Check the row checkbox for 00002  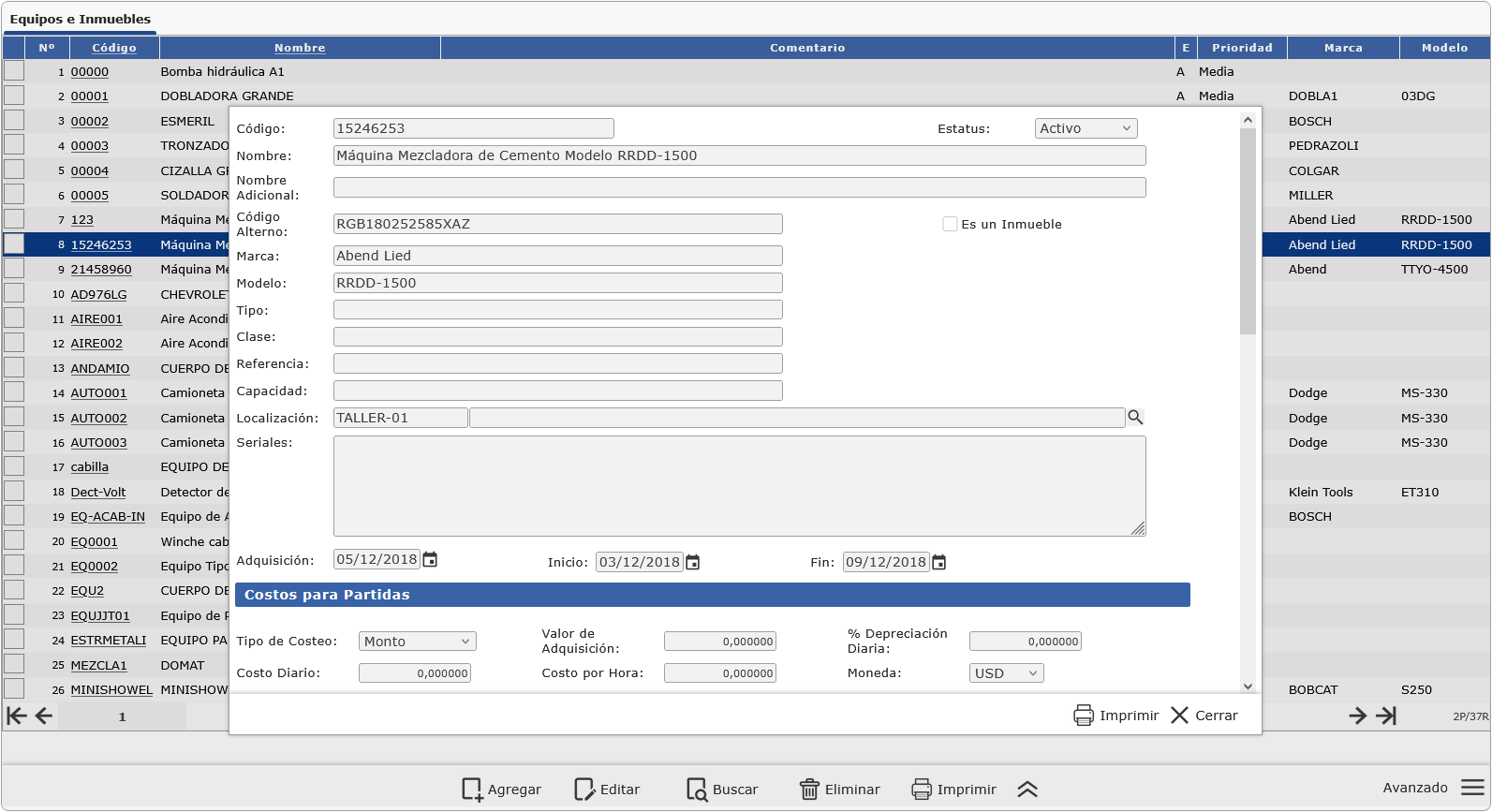pyautogui.click(x=14, y=120)
